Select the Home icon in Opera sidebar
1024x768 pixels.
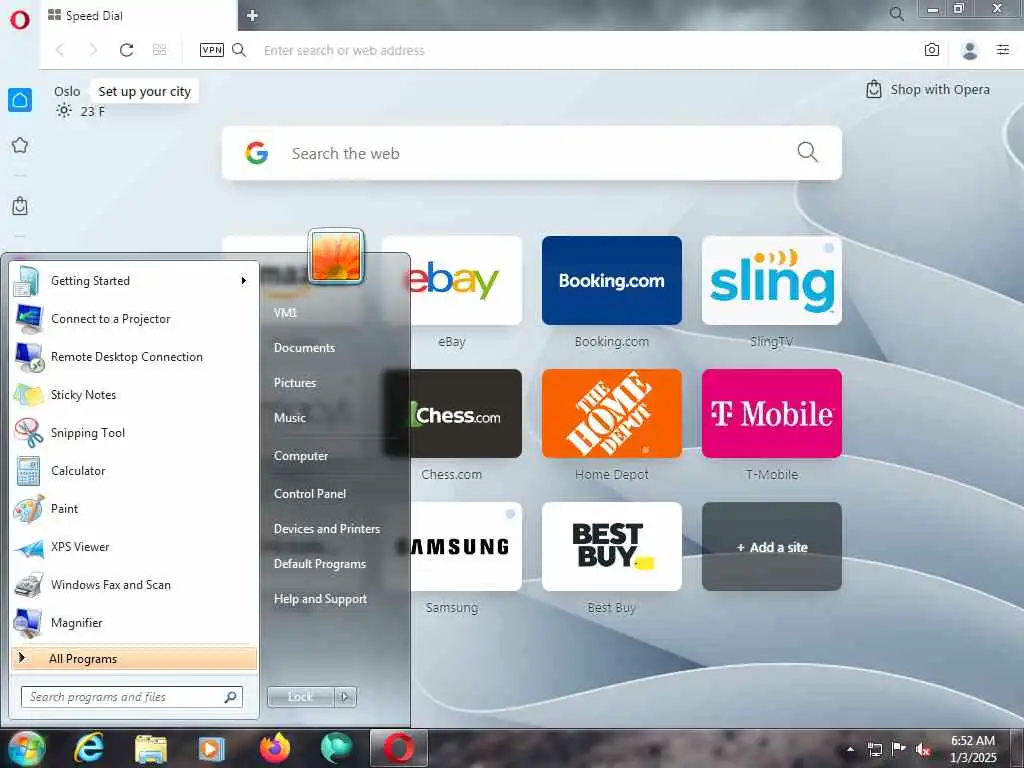point(20,100)
